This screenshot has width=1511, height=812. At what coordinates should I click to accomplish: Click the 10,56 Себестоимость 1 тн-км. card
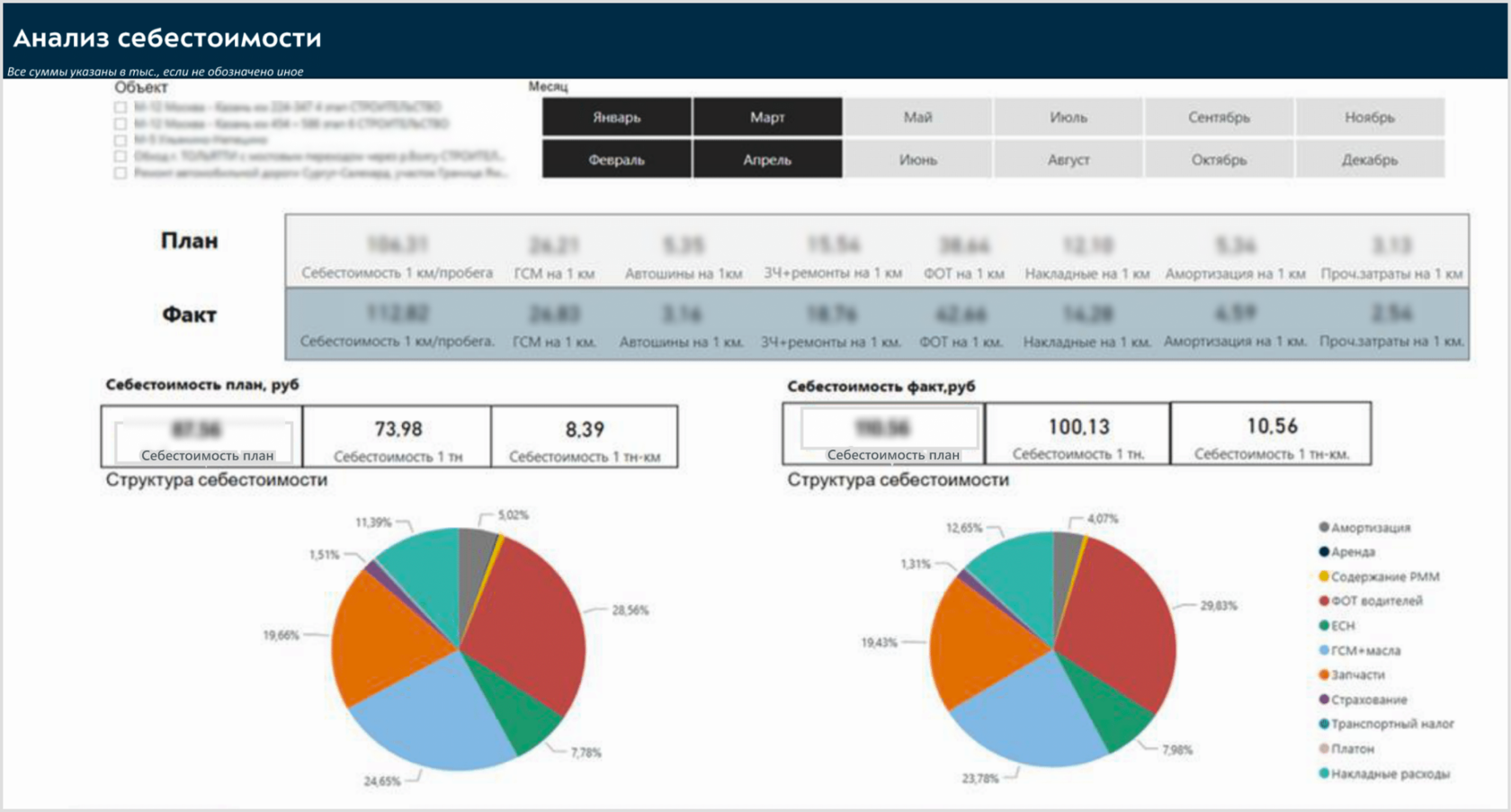click(x=1272, y=433)
